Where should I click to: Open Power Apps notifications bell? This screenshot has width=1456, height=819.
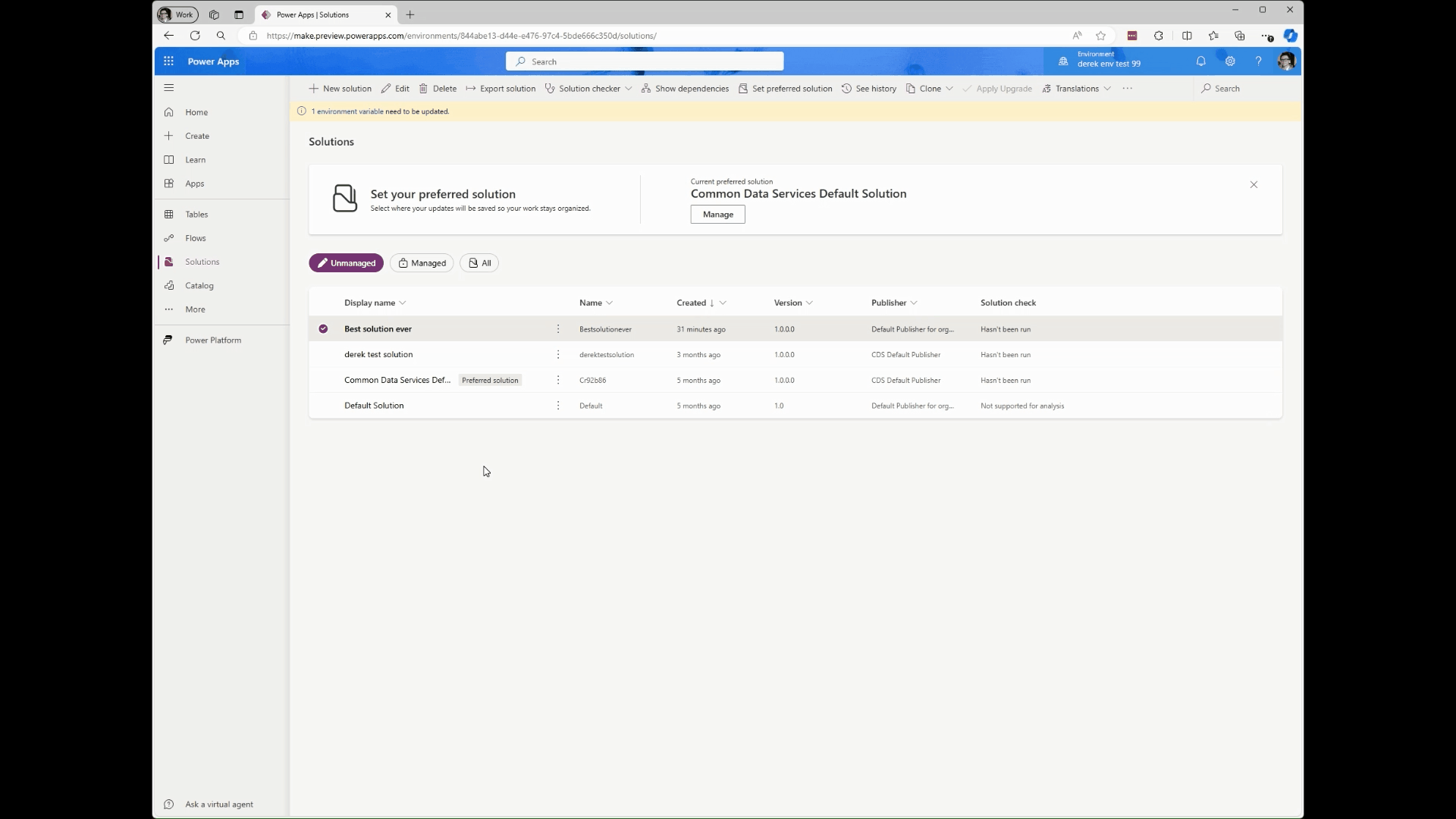click(1202, 61)
